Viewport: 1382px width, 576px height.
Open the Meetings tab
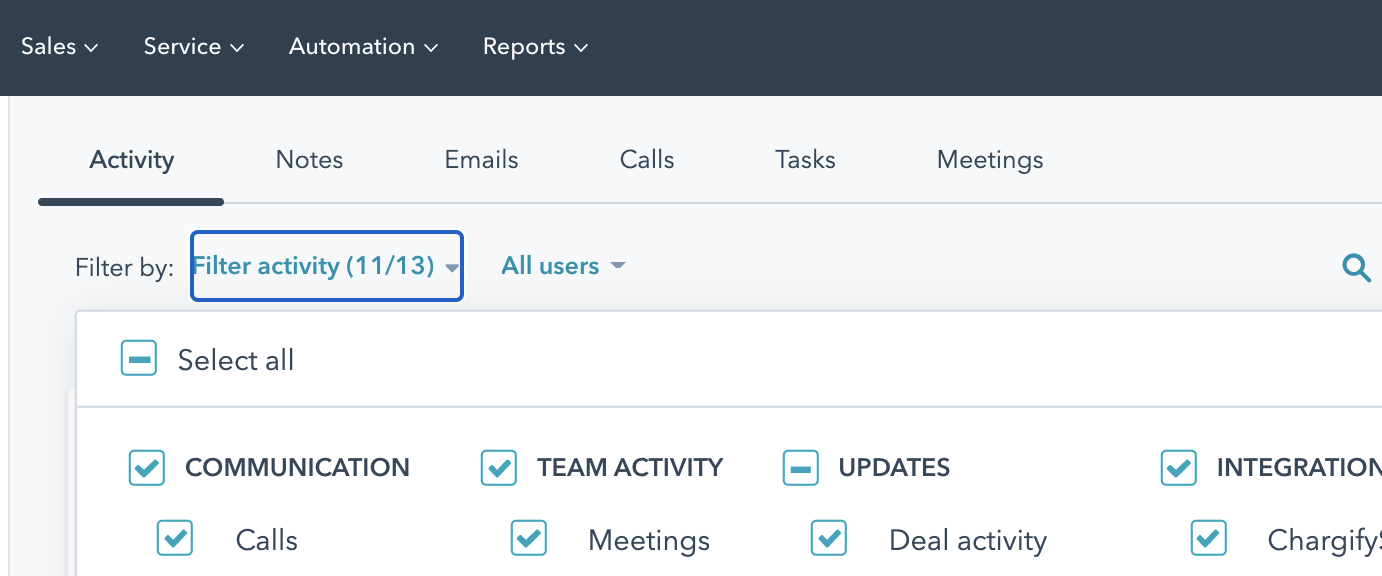click(989, 160)
